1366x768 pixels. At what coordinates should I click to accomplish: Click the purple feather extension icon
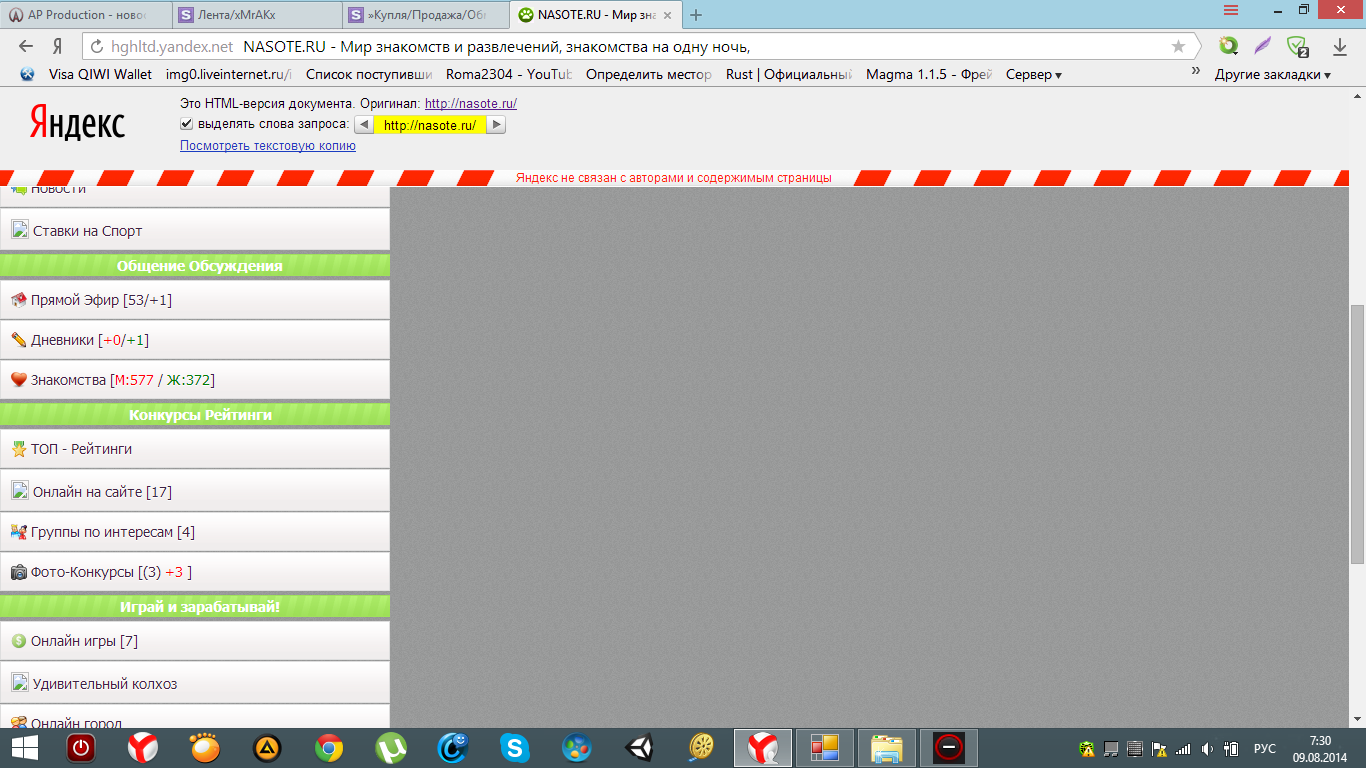(1263, 46)
